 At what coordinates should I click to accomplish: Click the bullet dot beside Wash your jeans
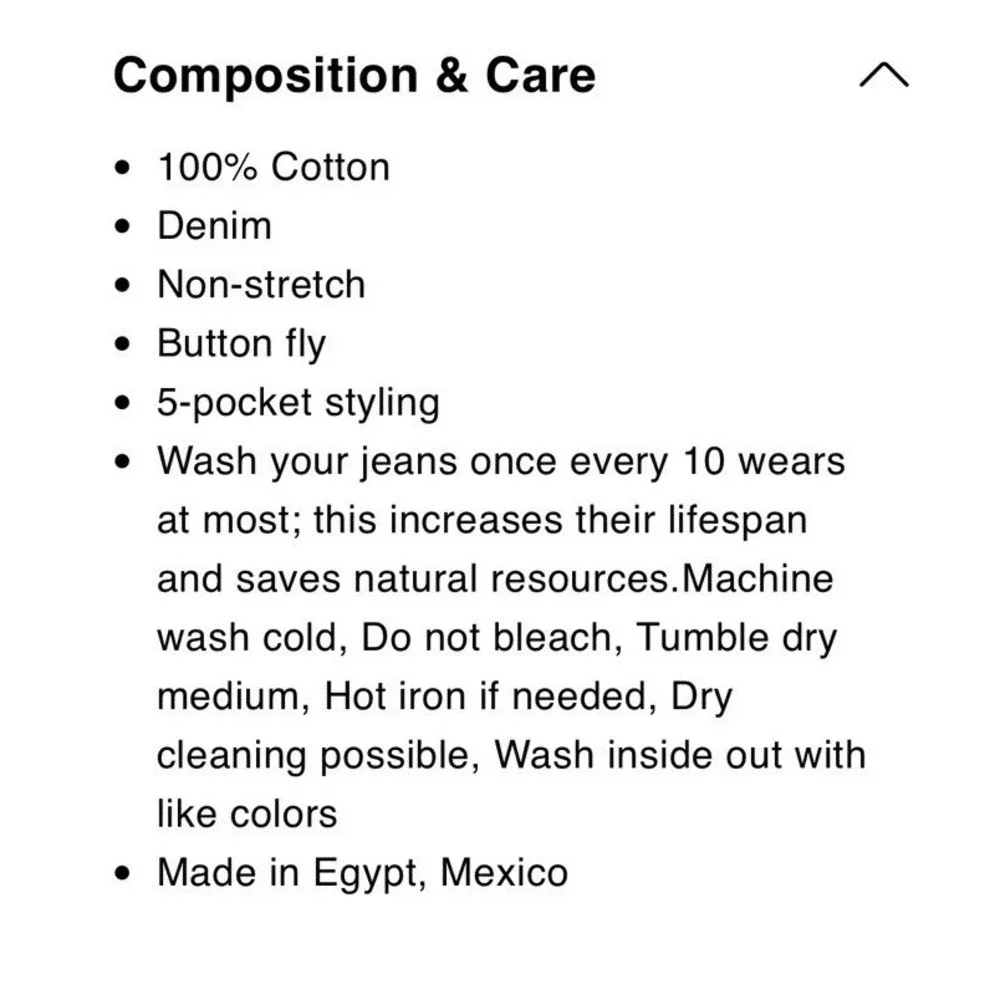tap(122, 461)
